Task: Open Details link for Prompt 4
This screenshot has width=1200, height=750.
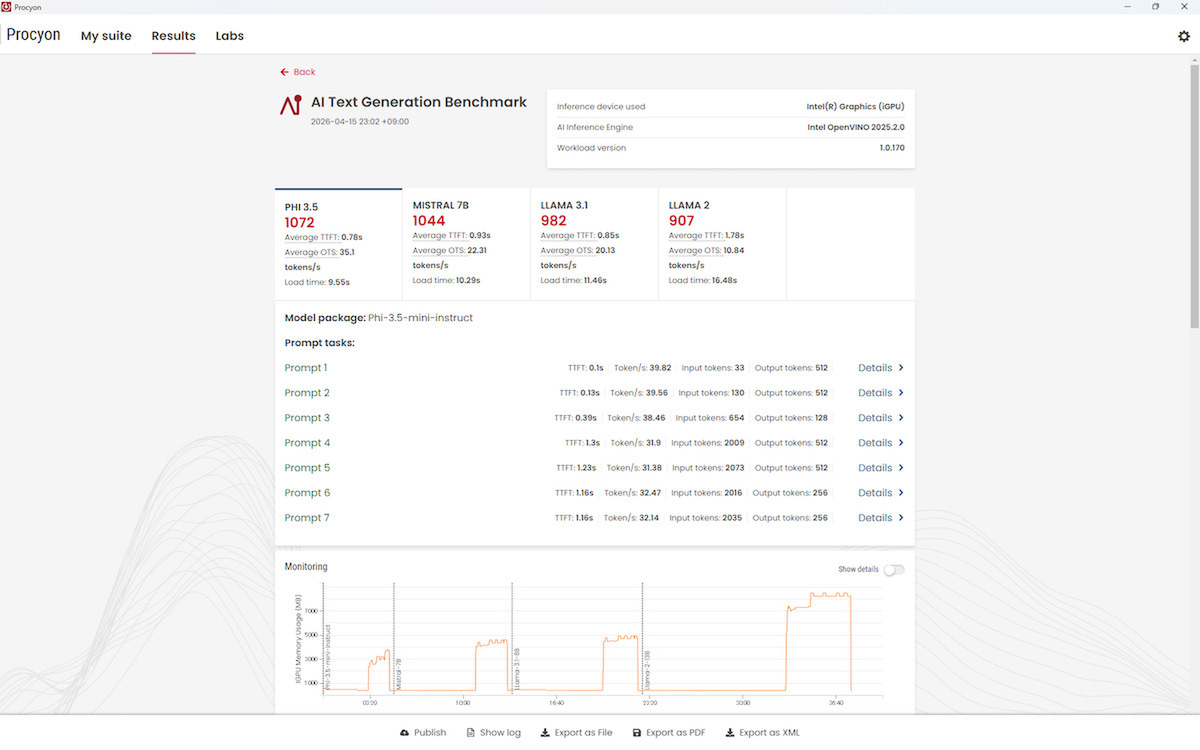Action: (x=875, y=443)
